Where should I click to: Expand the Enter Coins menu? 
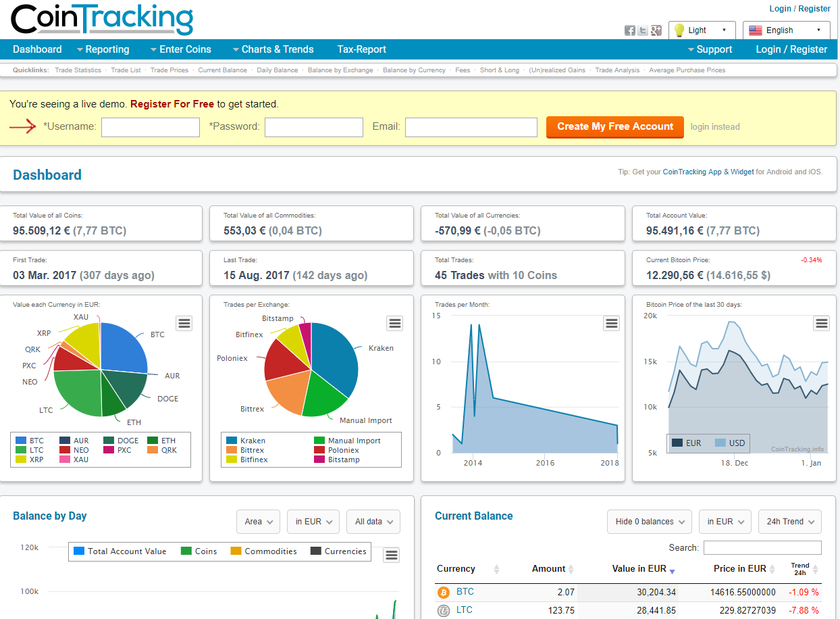[x=181, y=49]
